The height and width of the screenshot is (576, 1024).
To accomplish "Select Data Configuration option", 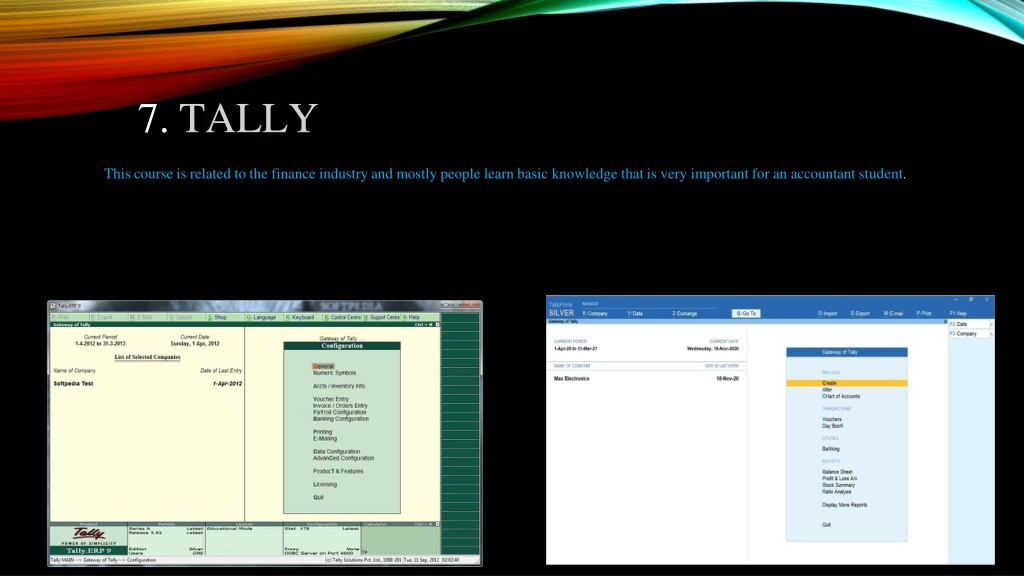I will click(x=336, y=451).
